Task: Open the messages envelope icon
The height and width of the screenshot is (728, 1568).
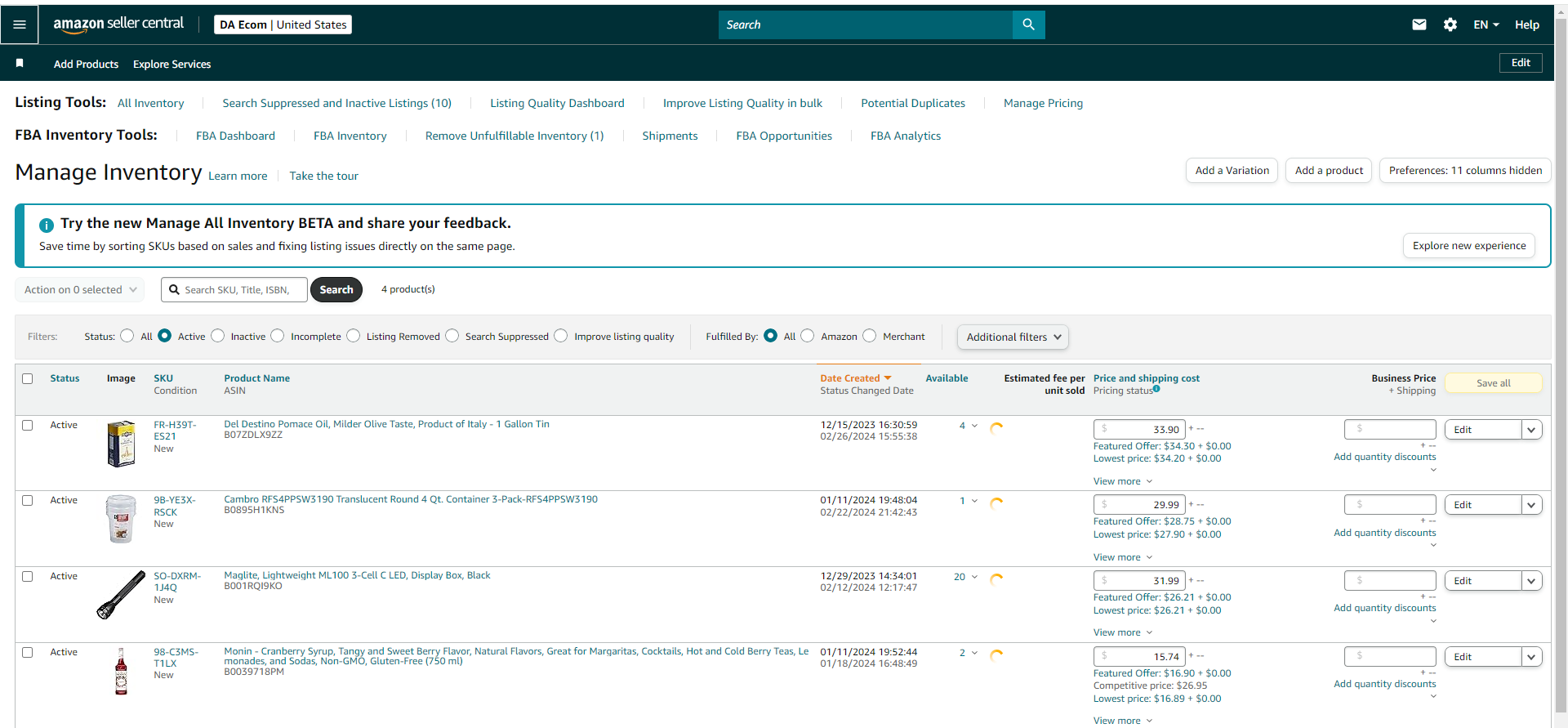Action: click(x=1419, y=25)
